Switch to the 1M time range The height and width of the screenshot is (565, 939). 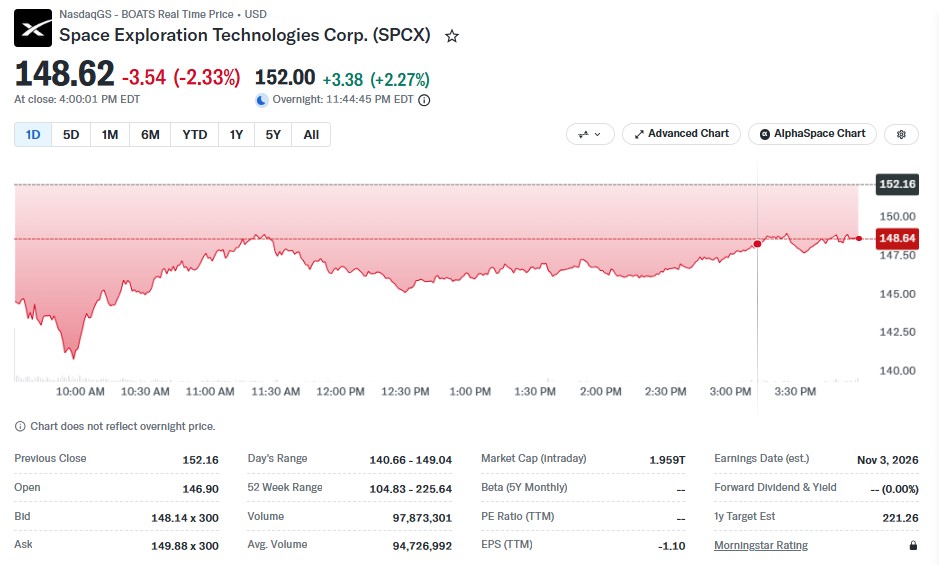[110, 135]
